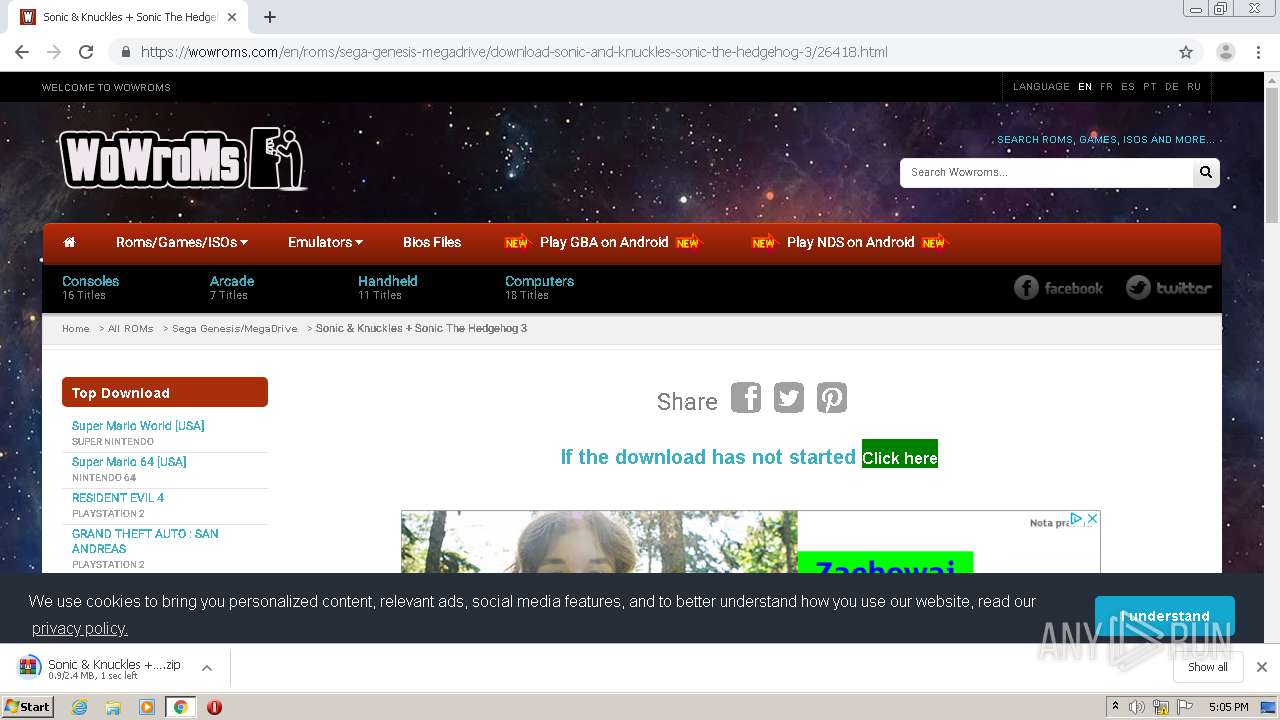1280x720 pixels.
Task: Open the twitter link in the header
Action: tap(1168, 288)
